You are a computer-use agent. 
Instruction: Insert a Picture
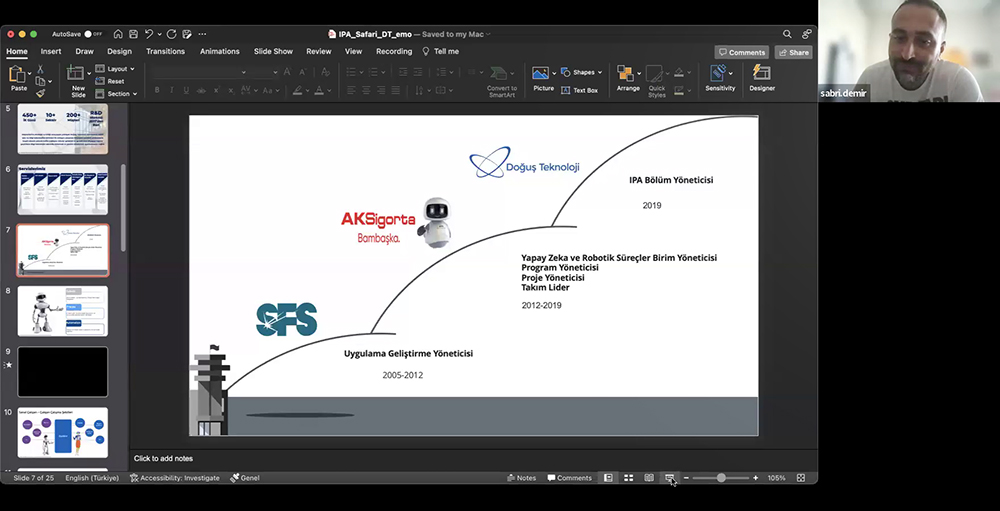pos(541,80)
